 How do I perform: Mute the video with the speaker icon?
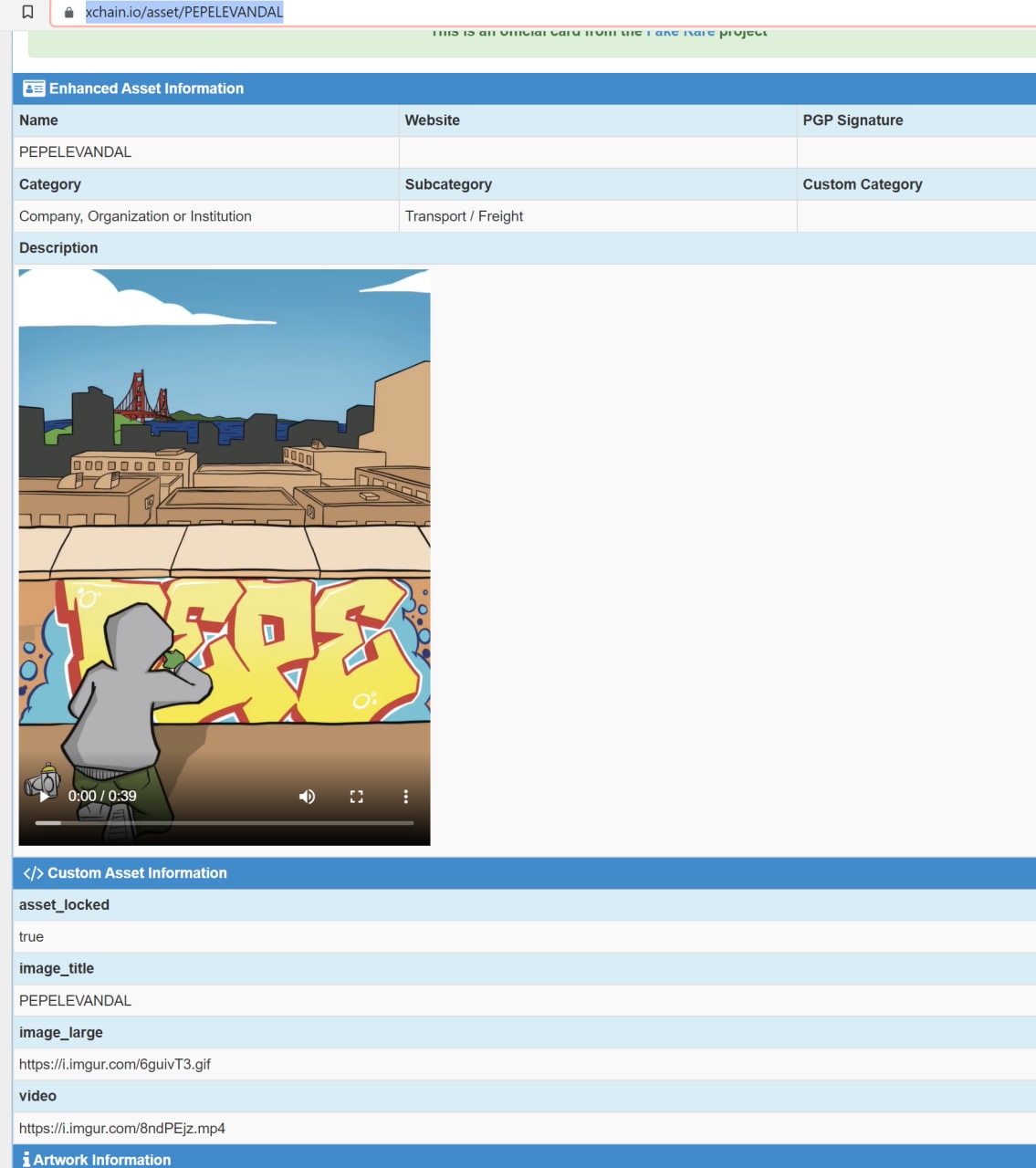pyautogui.click(x=307, y=797)
